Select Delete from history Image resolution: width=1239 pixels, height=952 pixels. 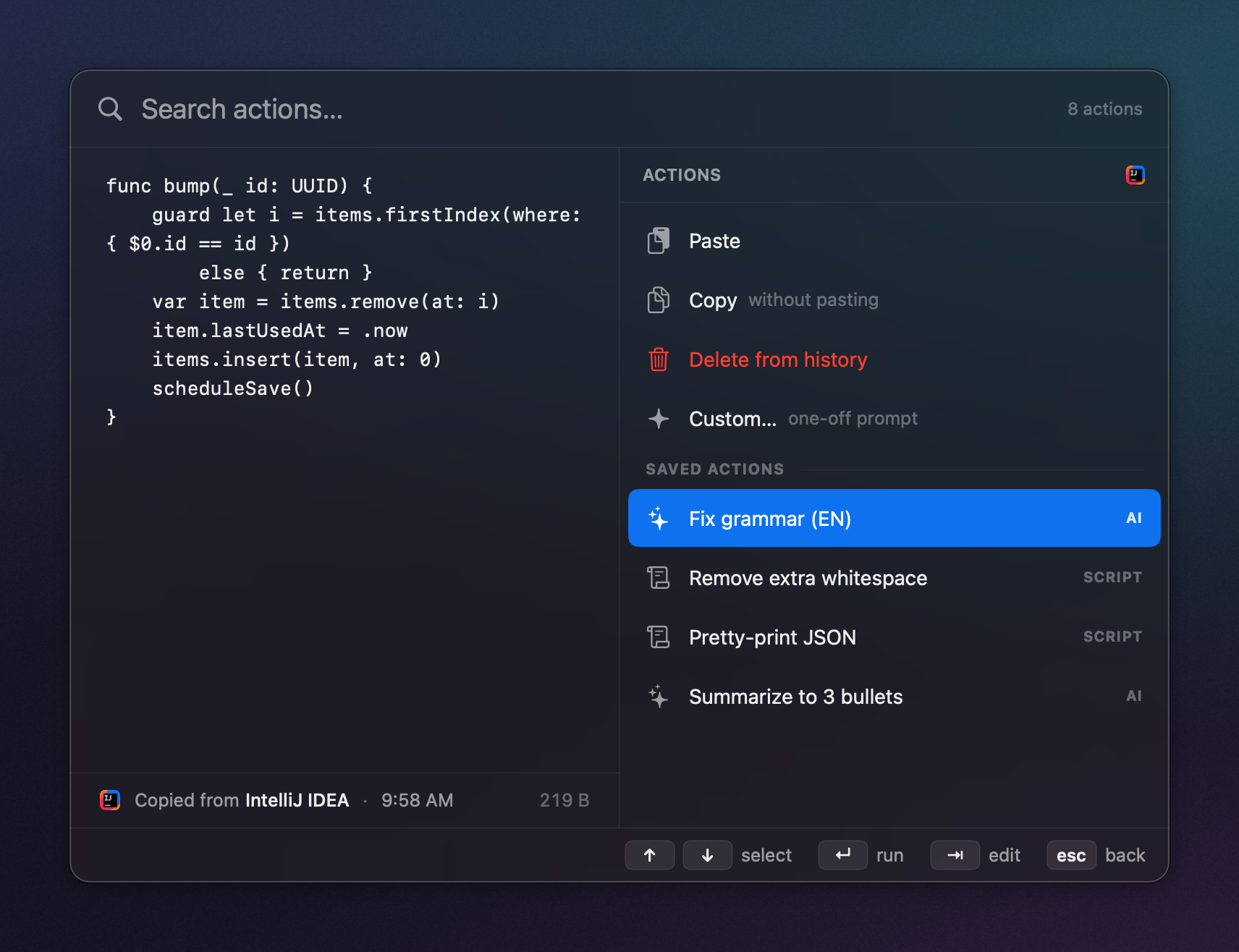[894, 360]
